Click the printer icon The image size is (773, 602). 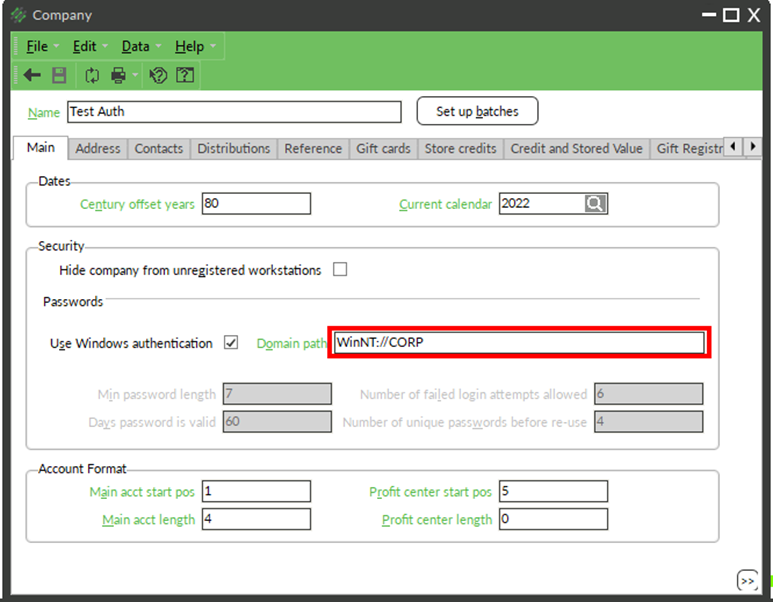(x=118, y=75)
